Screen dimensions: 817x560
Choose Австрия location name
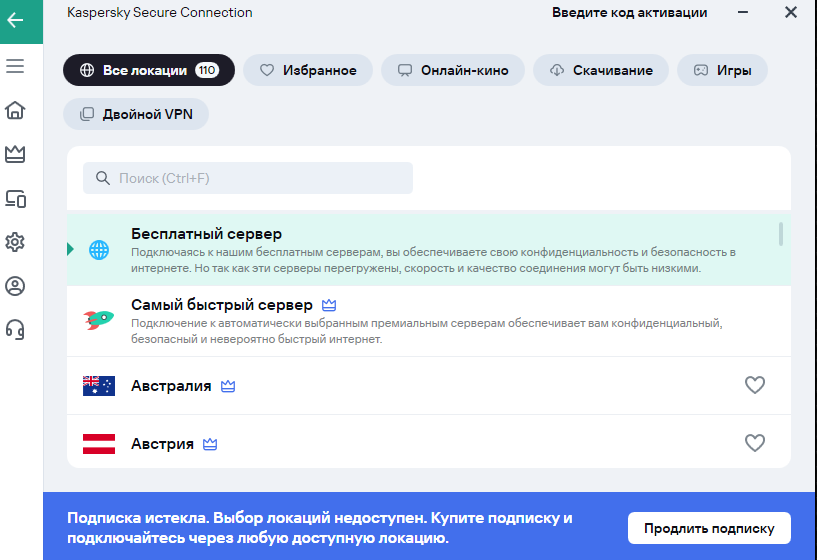point(162,444)
